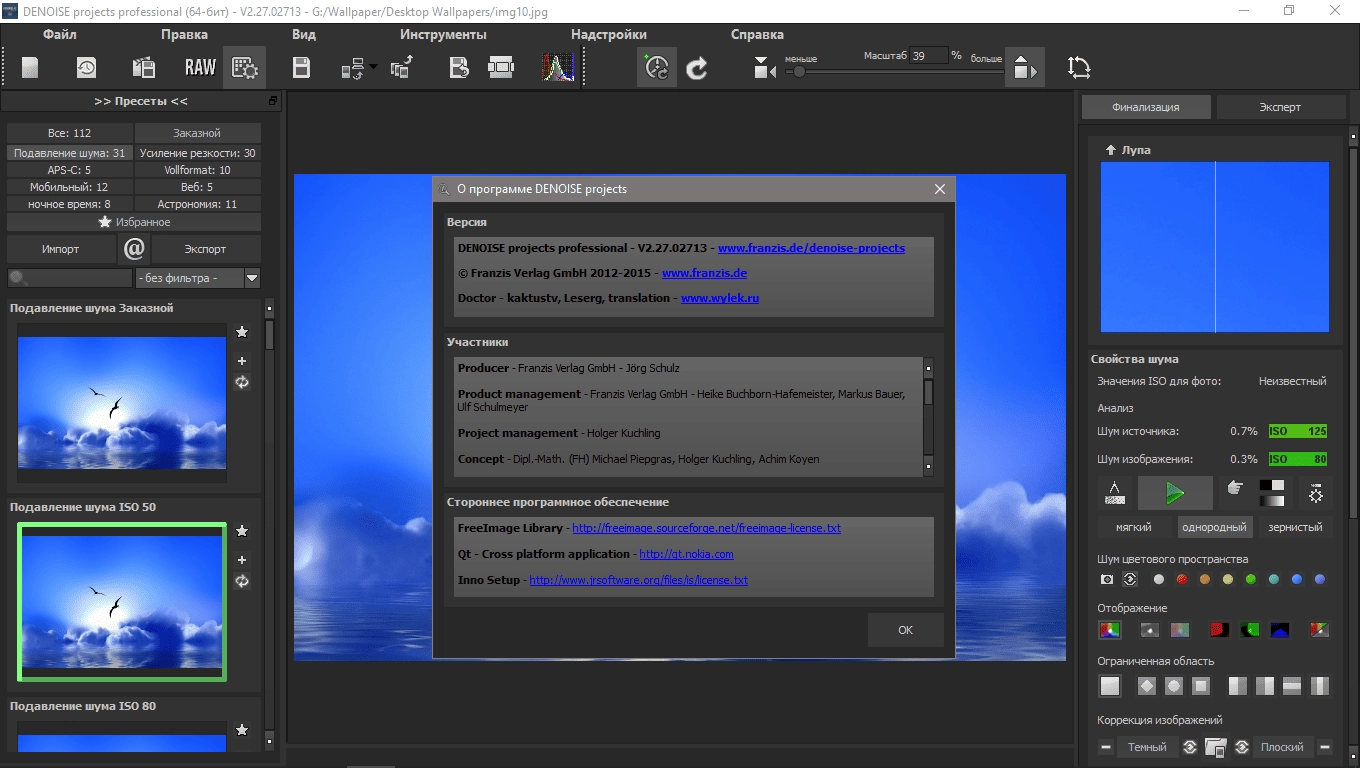
Task: Click the camera icon under color space noise
Action: click(1107, 579)
